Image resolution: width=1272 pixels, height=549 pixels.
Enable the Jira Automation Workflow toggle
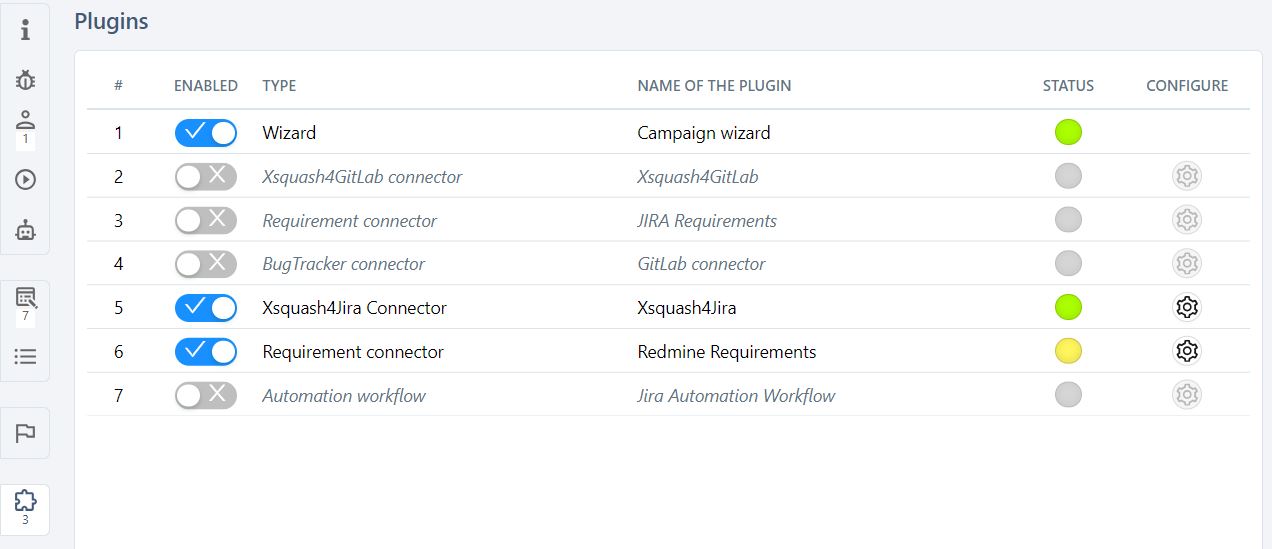[x=205, y=396]
